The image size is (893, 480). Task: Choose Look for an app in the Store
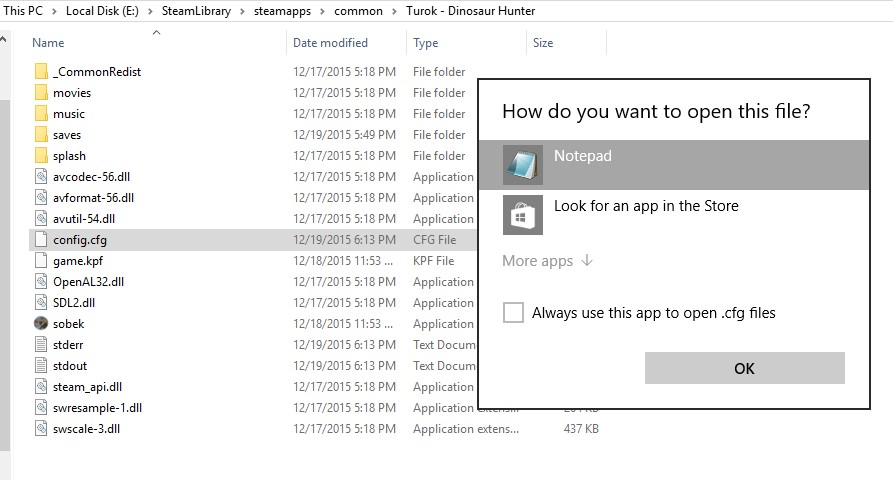[646, 206]
